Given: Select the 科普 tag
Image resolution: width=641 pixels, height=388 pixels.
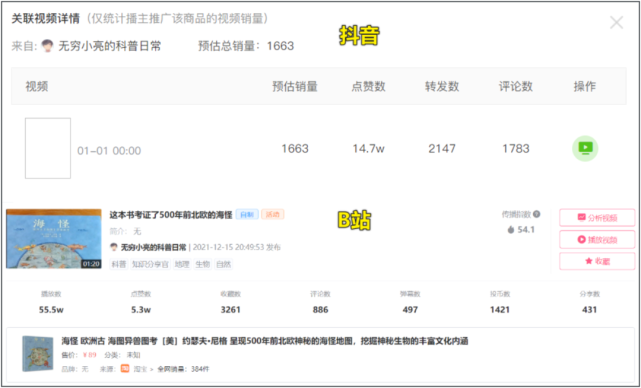Looking at the screenshot, I should point(119,265).
